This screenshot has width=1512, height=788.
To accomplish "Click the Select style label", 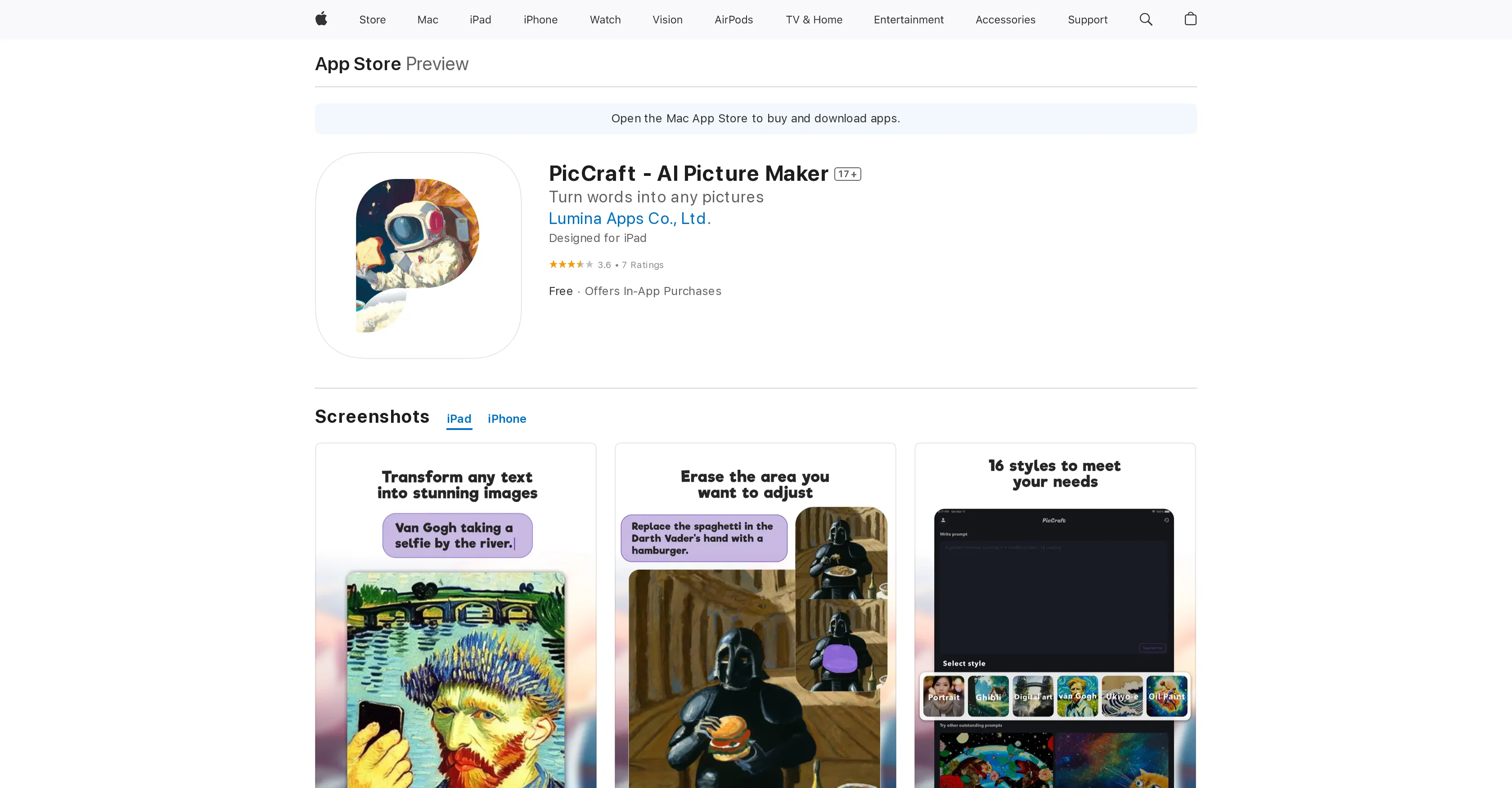I will (x=964, y=663).
